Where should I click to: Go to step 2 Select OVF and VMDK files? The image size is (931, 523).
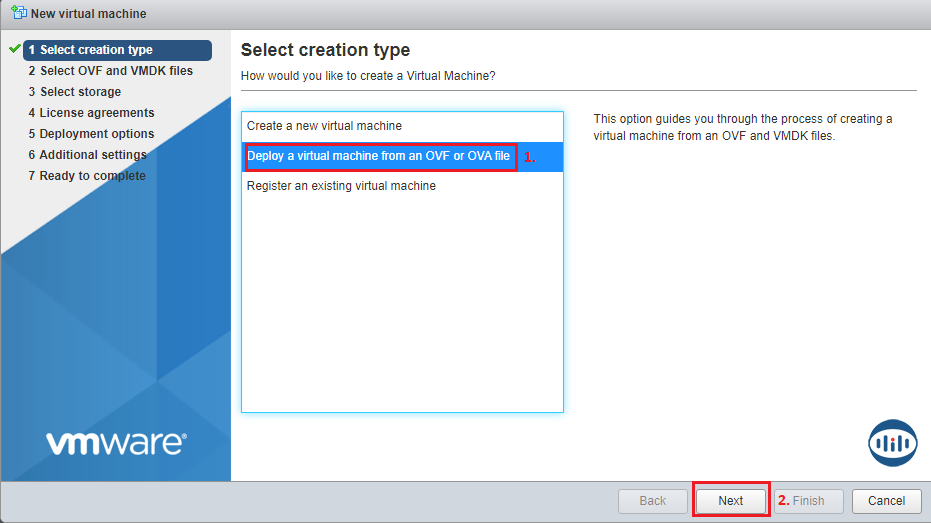pyautogui.click(x=110, y=71)
